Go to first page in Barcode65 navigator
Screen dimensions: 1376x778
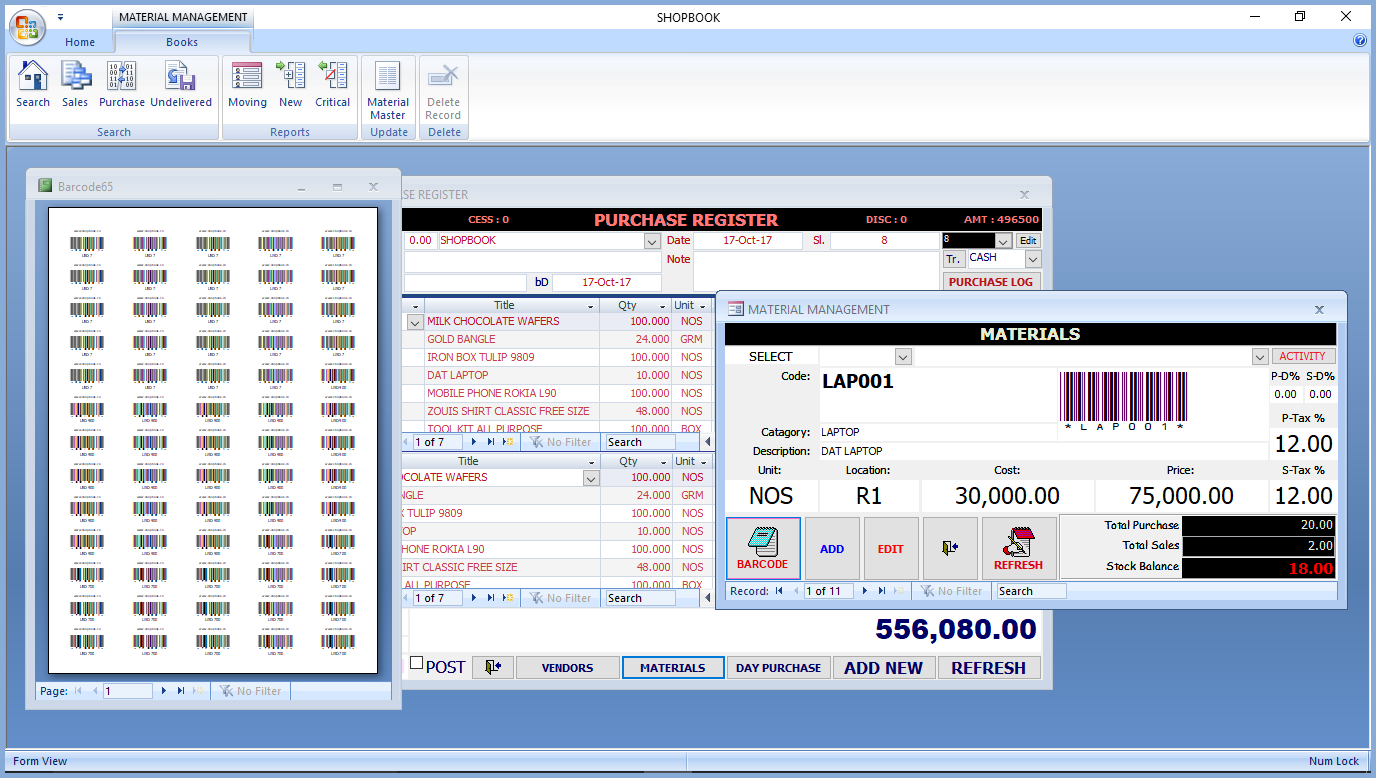(x=78, y=691)
